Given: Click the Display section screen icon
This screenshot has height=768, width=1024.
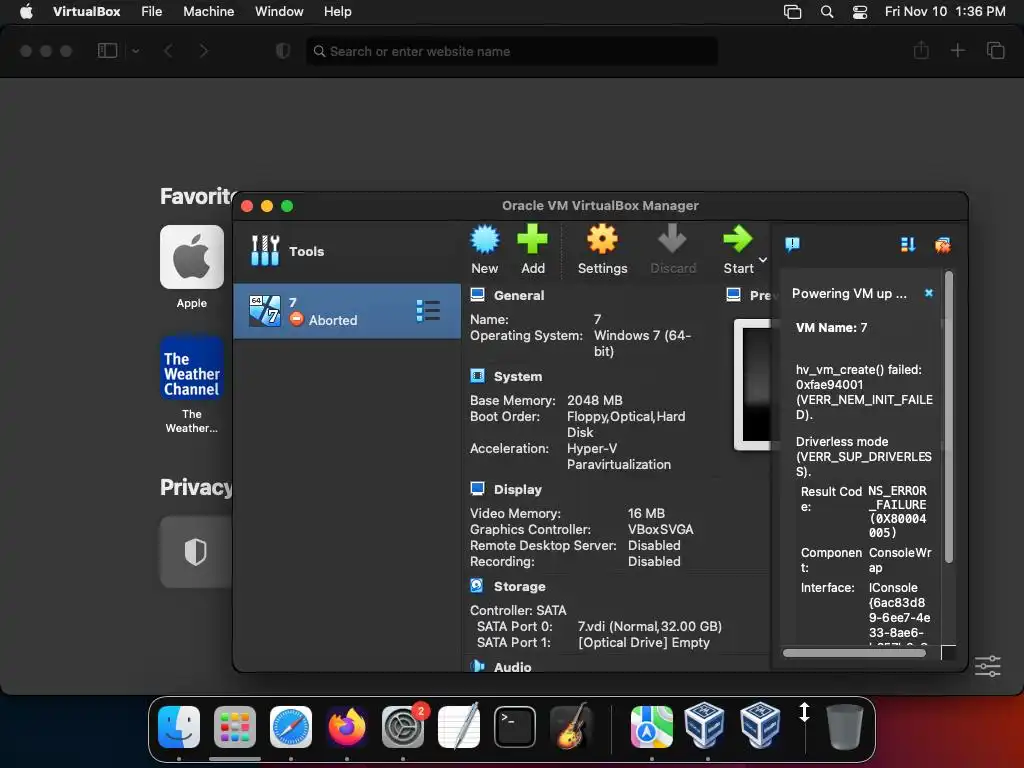Looking at the screenshot, I should tap(477, 489).
